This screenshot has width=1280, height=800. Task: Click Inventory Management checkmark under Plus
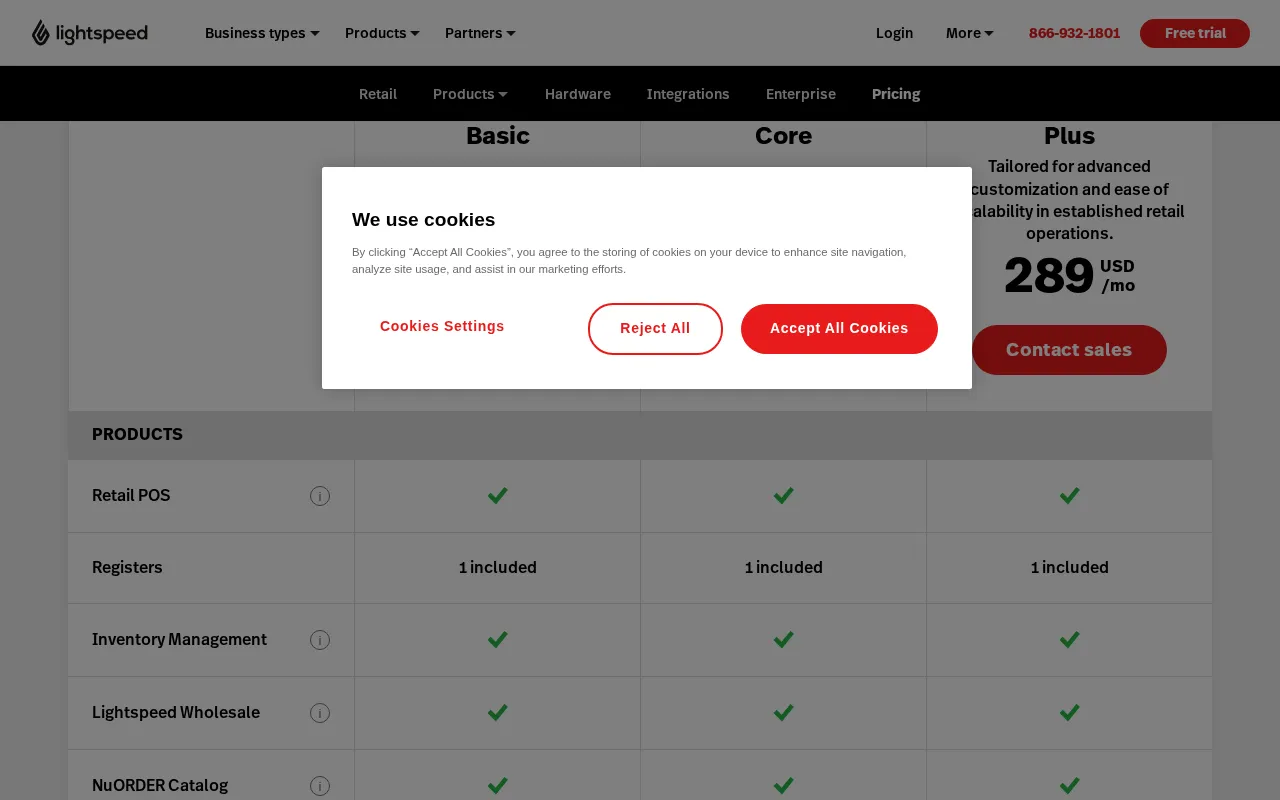[1070, 639]
